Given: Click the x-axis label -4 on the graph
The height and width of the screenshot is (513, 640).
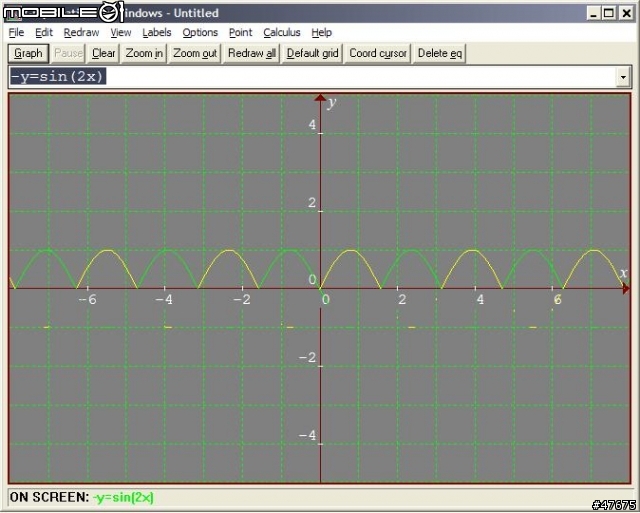Looking at the screenshot, I should pos(164,300).
